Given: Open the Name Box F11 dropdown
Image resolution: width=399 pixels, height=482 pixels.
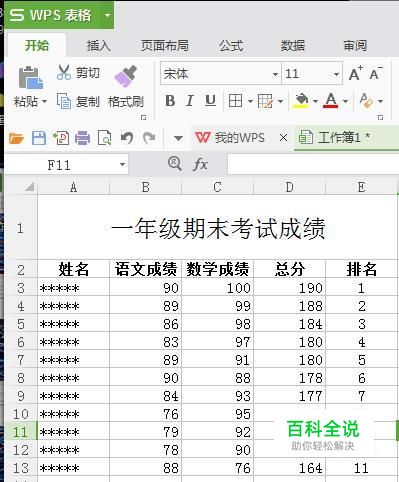Looking at the screenshot, I should 122,164.
